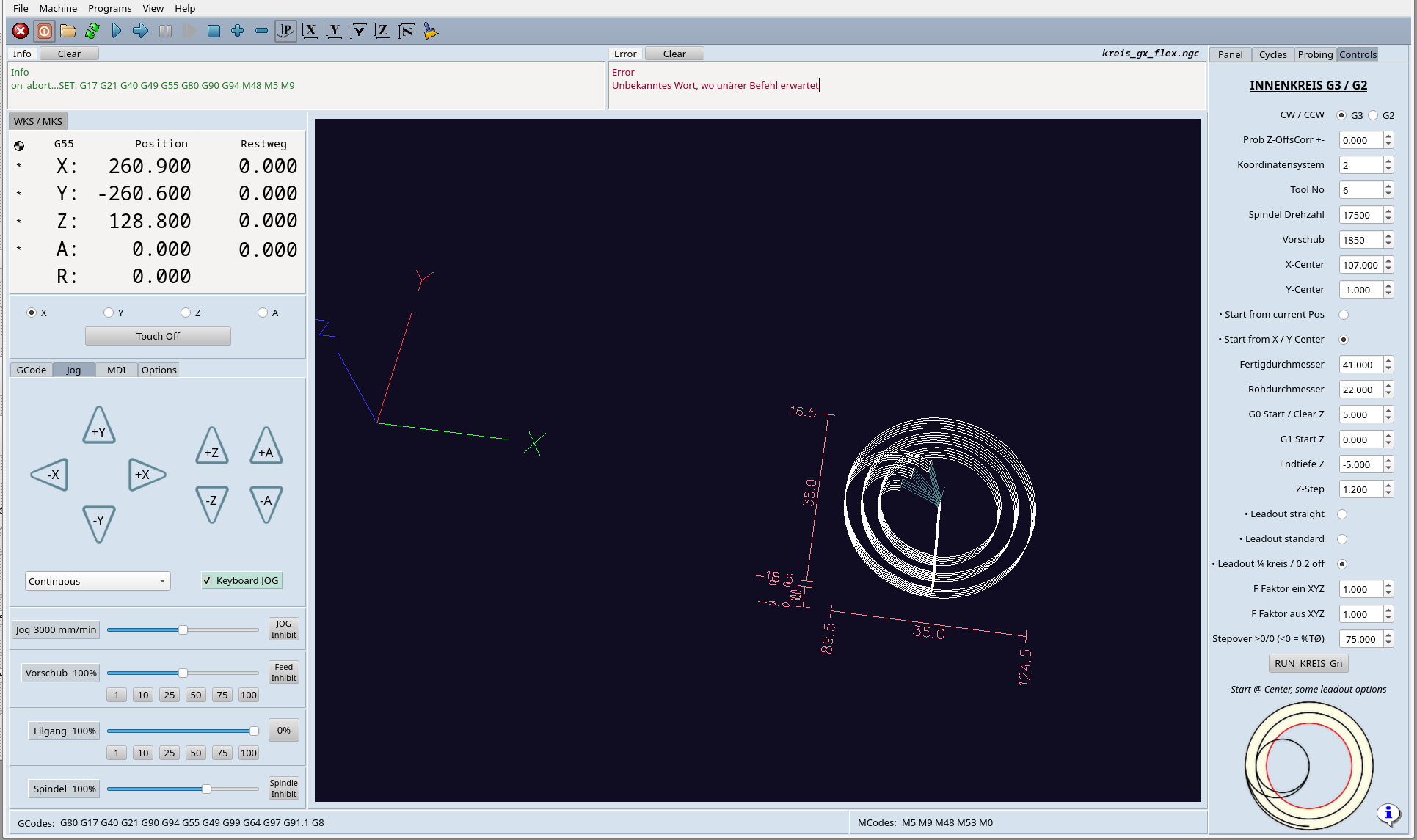Reload the current program file
The image size is (1417, 840).
tap(92, 31)
